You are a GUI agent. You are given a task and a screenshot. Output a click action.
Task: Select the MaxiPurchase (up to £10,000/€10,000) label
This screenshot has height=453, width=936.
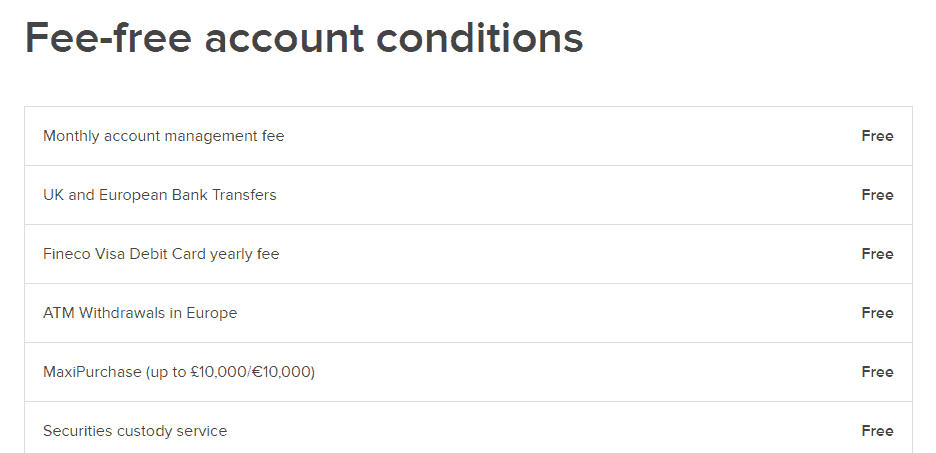click(179, 372)
